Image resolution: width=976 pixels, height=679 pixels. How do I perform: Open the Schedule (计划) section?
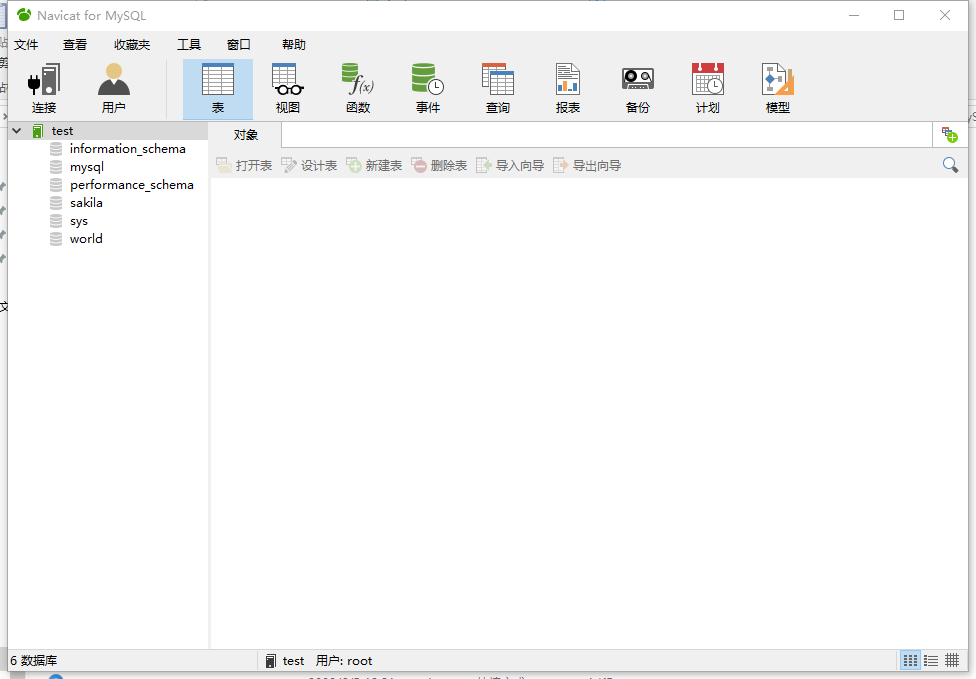708,89
